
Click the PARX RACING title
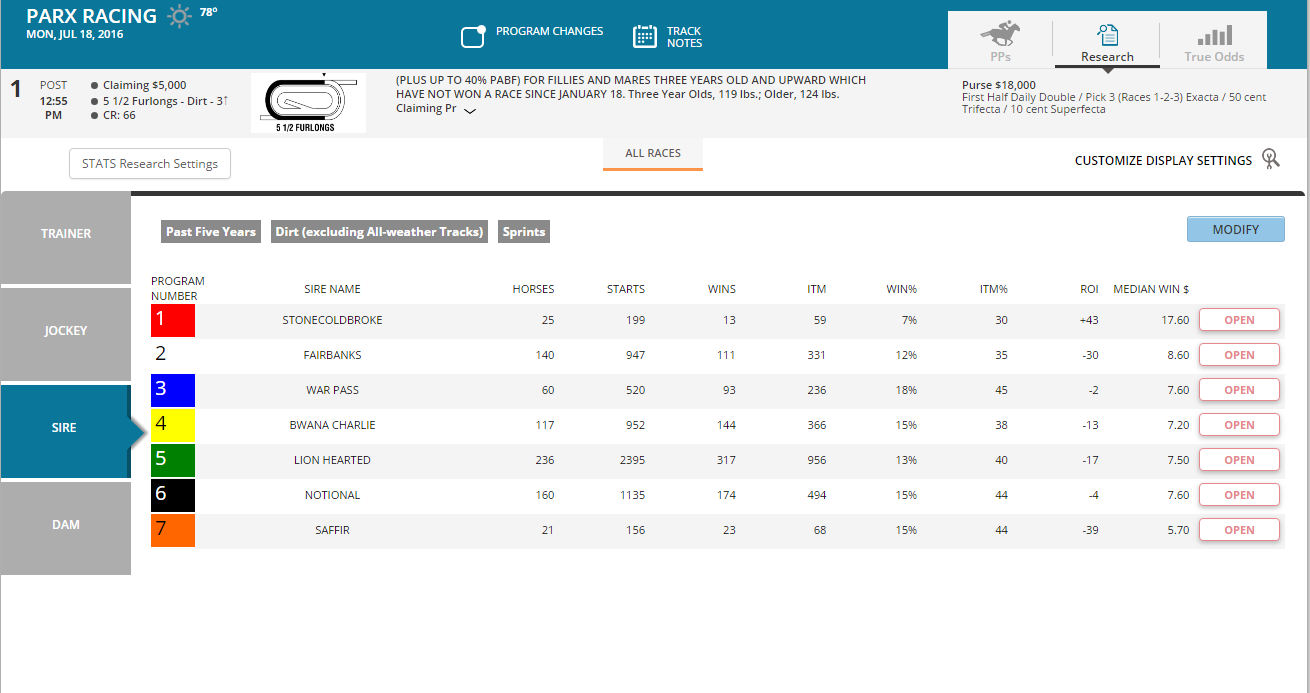(91, 16)
